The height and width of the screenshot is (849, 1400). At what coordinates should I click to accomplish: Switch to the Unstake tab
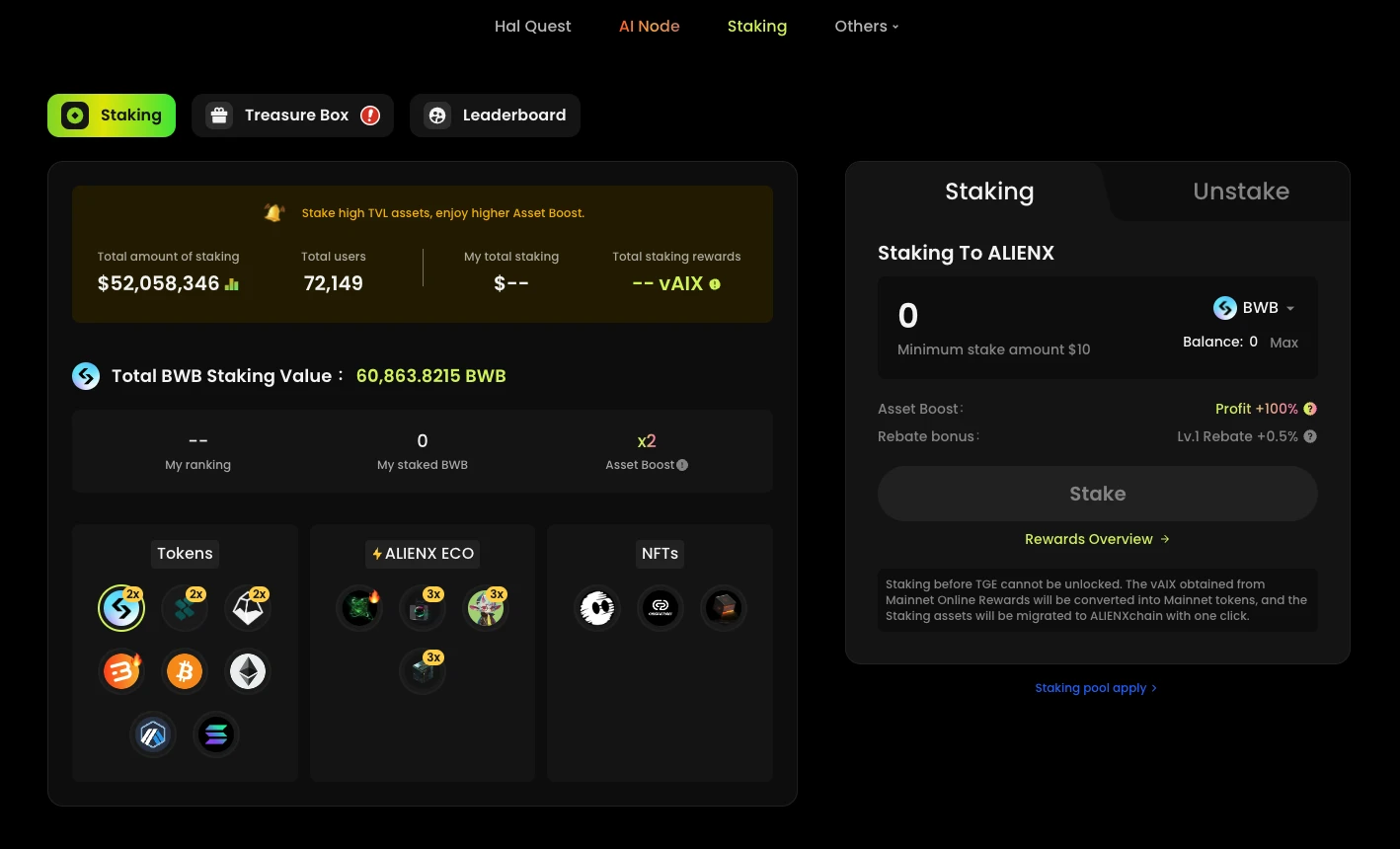1241,192
